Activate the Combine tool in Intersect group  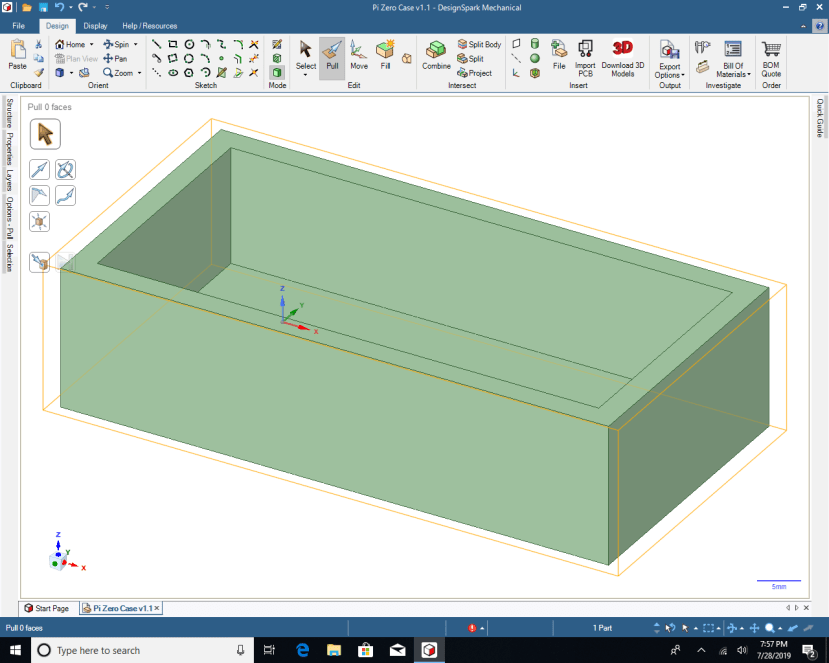[x=435, y=57]
